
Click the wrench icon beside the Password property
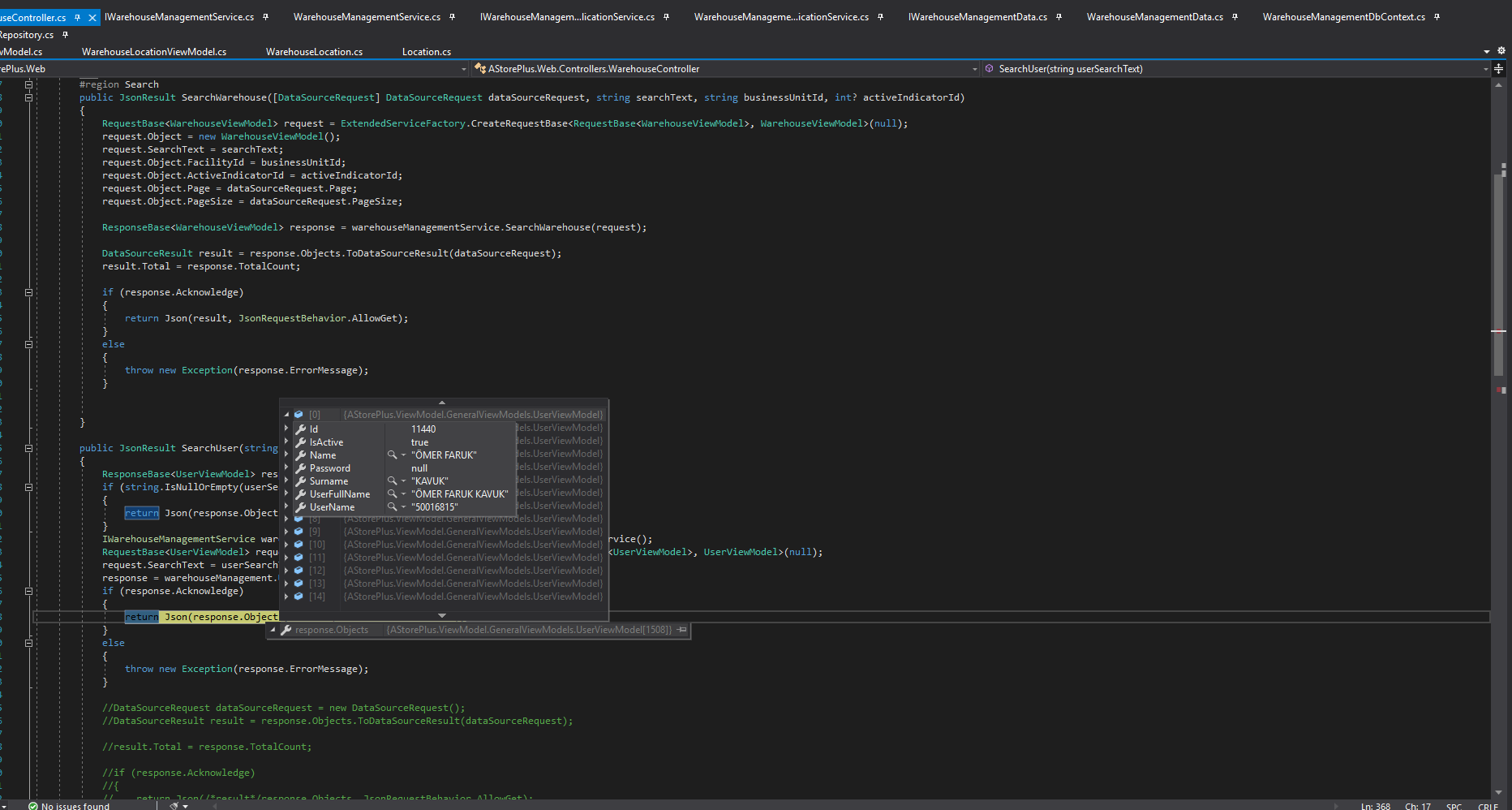coord(301,468)
